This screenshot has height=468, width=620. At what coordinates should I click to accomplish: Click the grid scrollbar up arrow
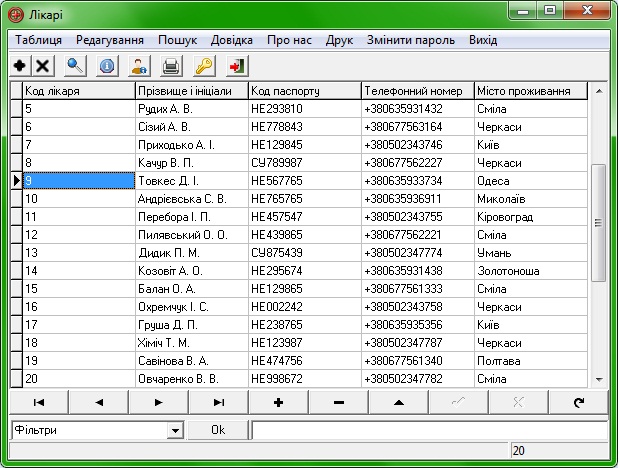(x=599, y=91)
